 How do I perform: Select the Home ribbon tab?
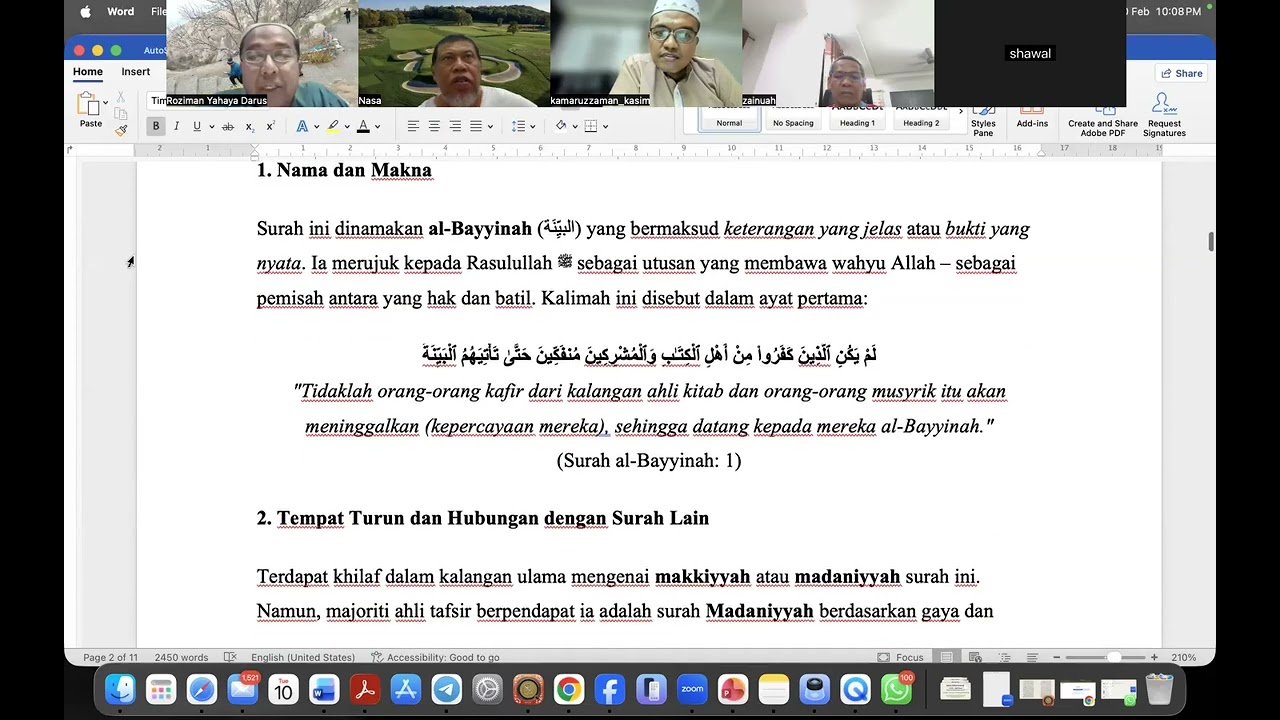click(88, 72)
